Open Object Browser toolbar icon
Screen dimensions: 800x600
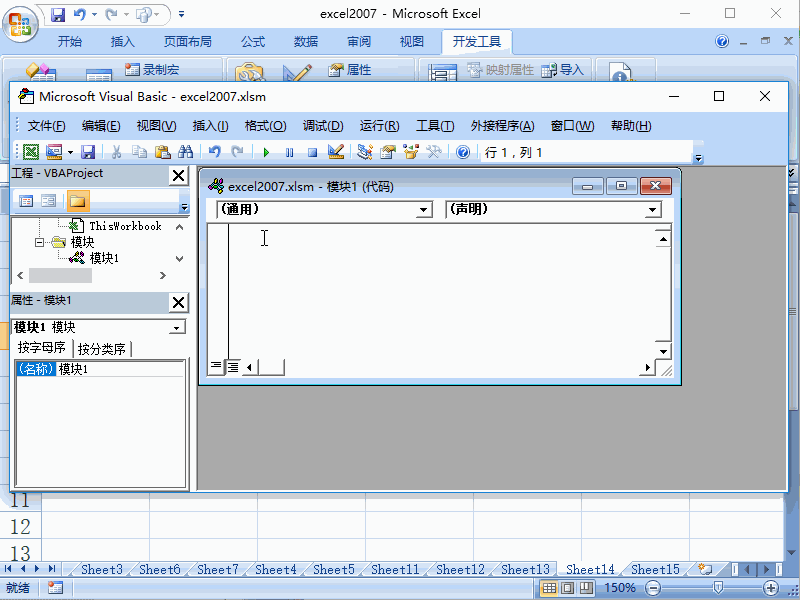tap(411, 152)
